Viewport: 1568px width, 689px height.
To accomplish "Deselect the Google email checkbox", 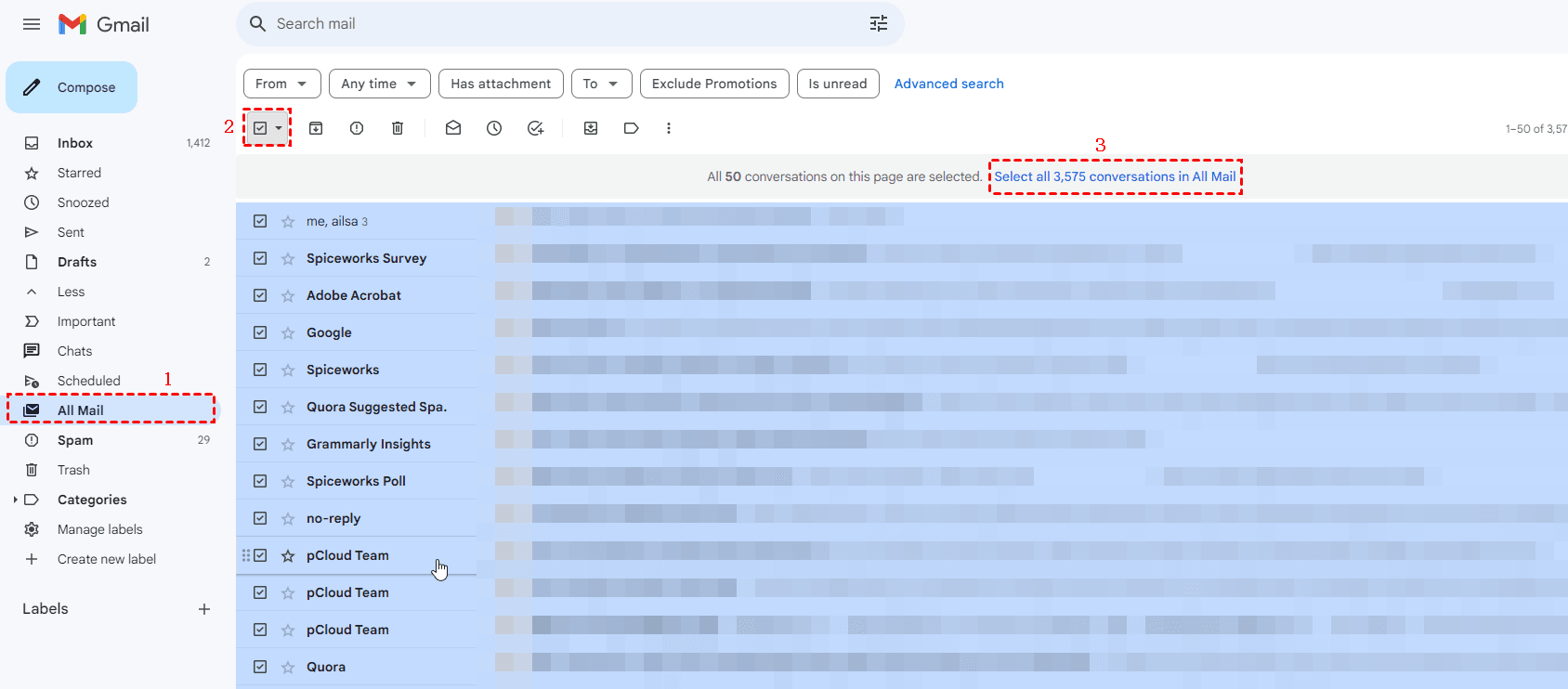I will 260,332.
